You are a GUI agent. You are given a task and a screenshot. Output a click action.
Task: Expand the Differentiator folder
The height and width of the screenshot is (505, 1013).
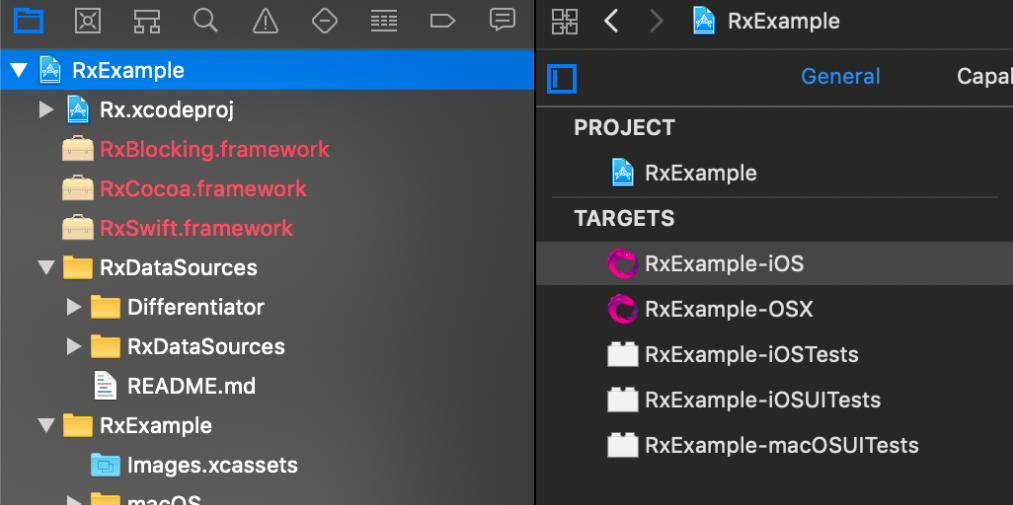click(x=74, y=307)
